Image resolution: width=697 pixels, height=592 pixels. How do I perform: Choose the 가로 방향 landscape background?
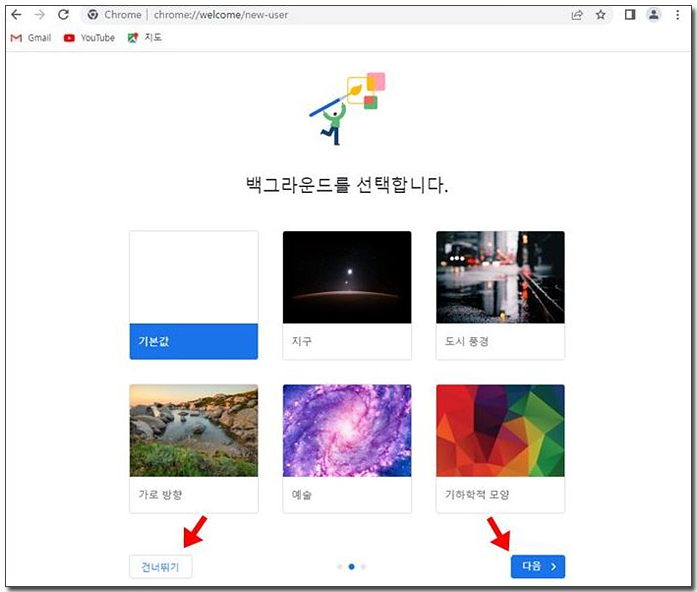pyautogui.click(x=194, y=449)
